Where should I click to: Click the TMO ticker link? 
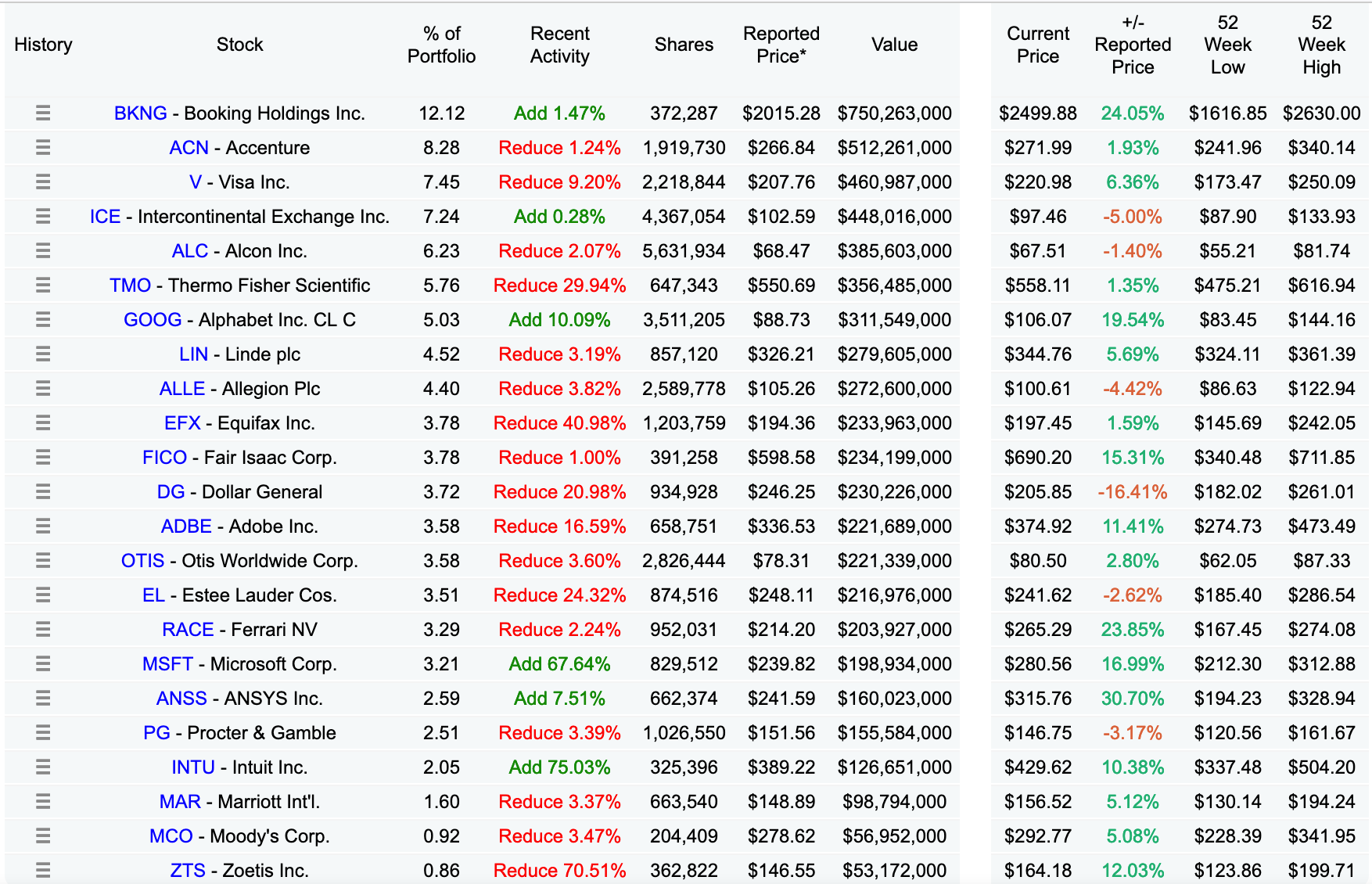pos(130,286)
